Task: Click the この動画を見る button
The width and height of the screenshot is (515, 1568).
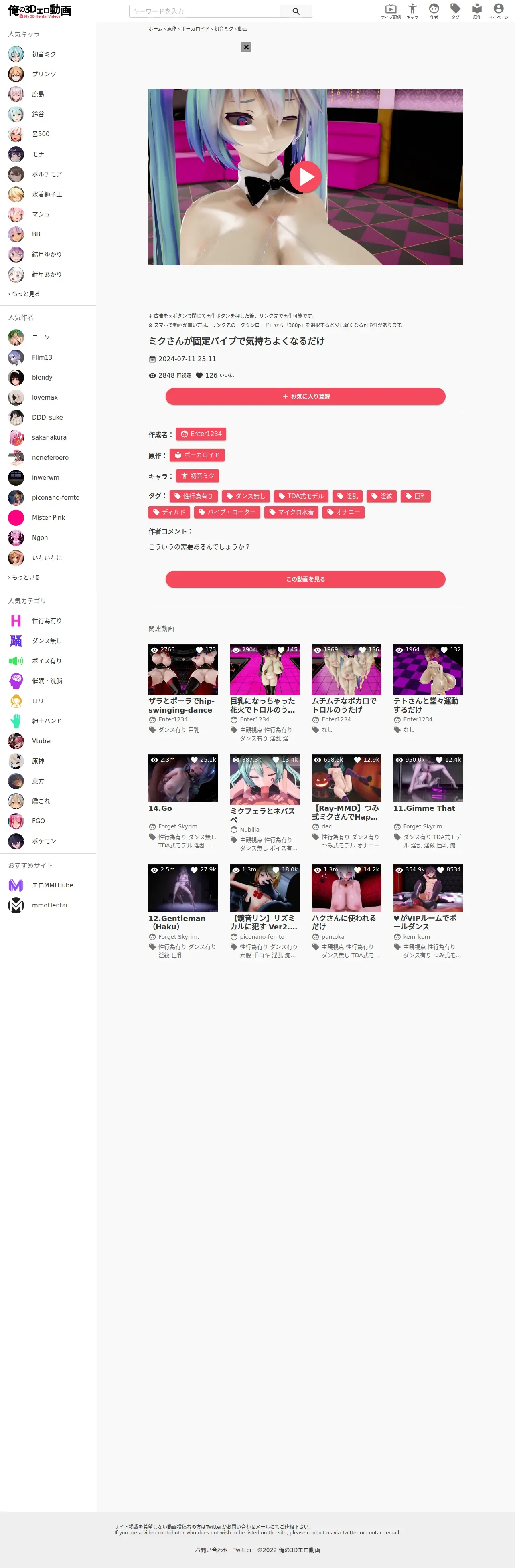Action: [x=305, y=580]
